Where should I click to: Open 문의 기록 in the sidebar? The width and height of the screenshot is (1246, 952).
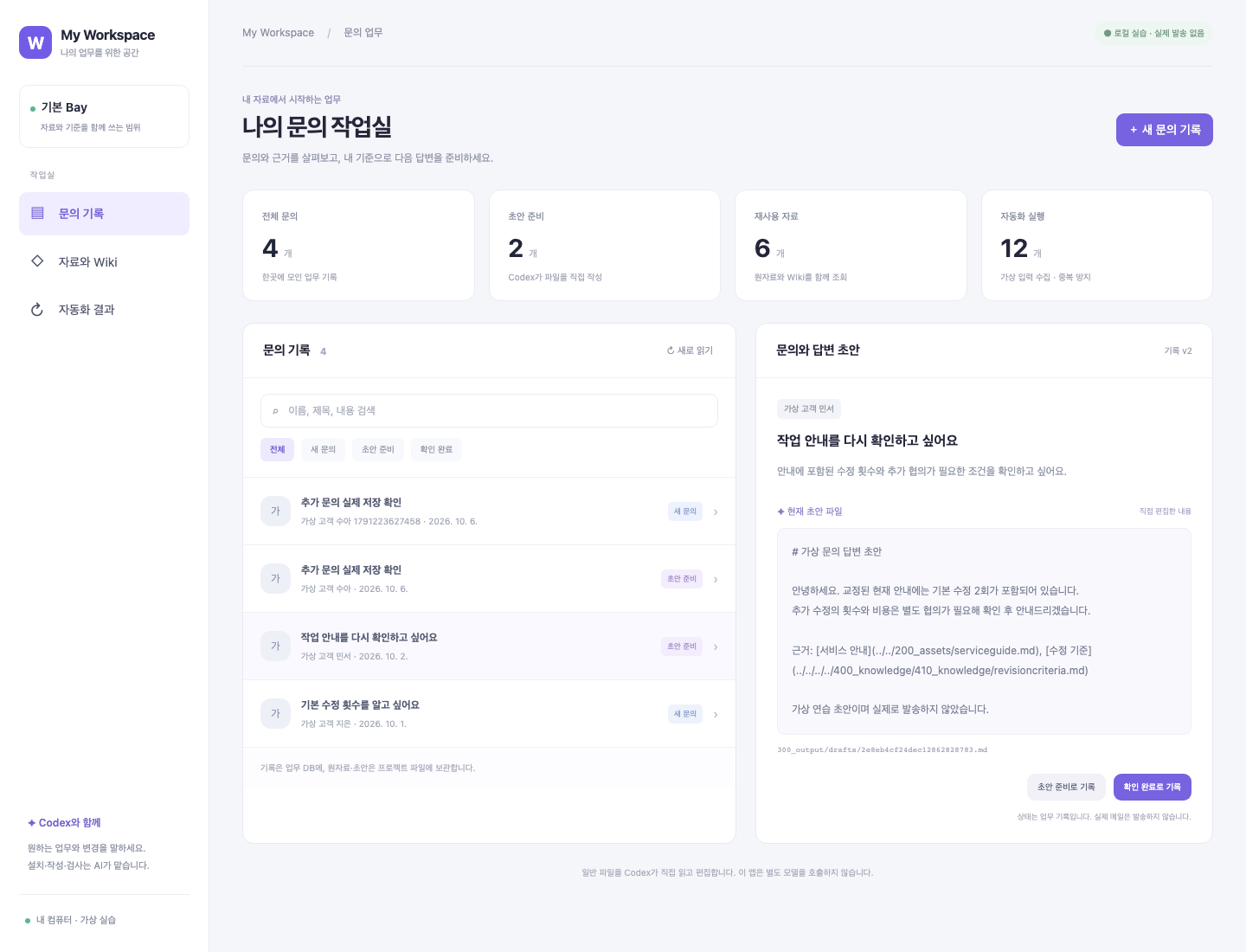[x=104, y=214]
